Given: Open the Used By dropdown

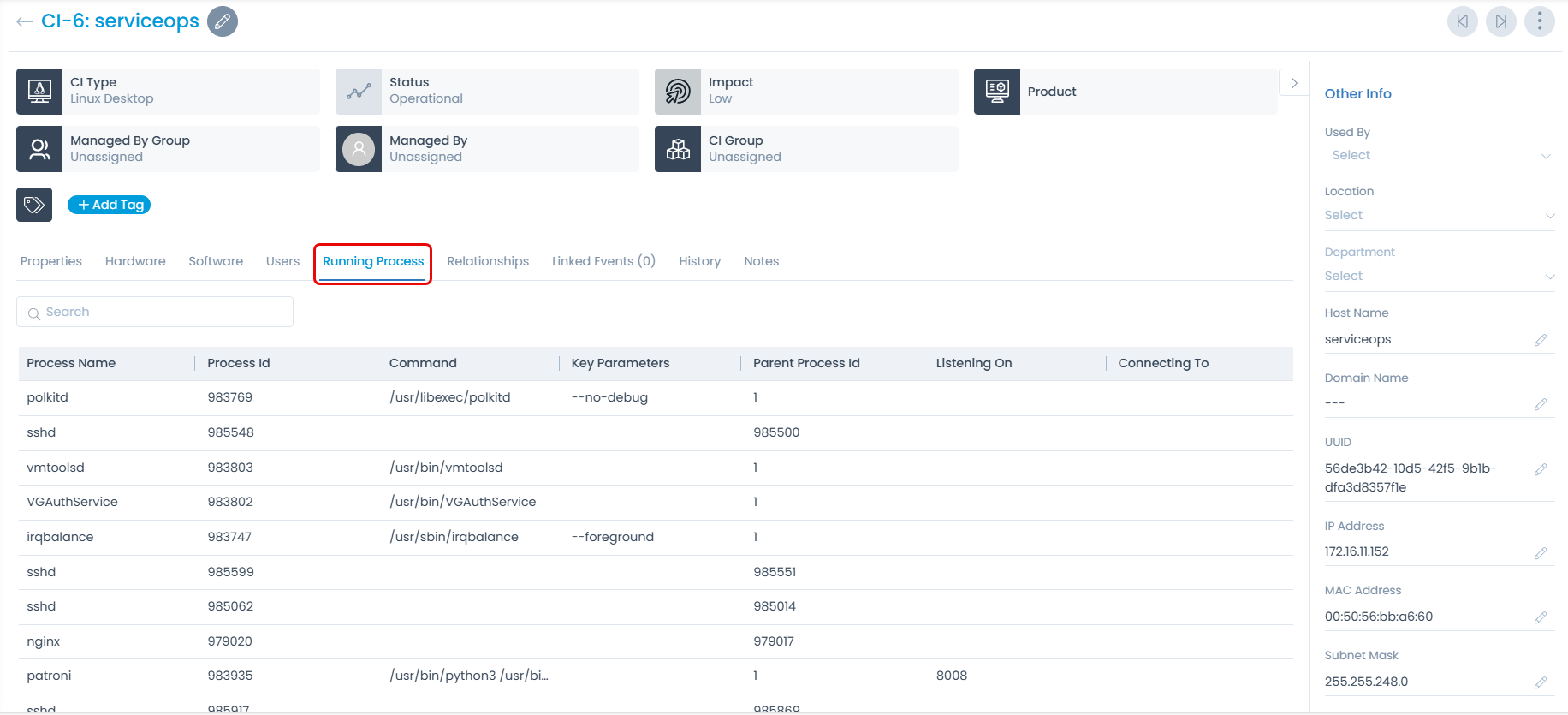Looking at the screenshot, I should click(x=1439, y=155).
